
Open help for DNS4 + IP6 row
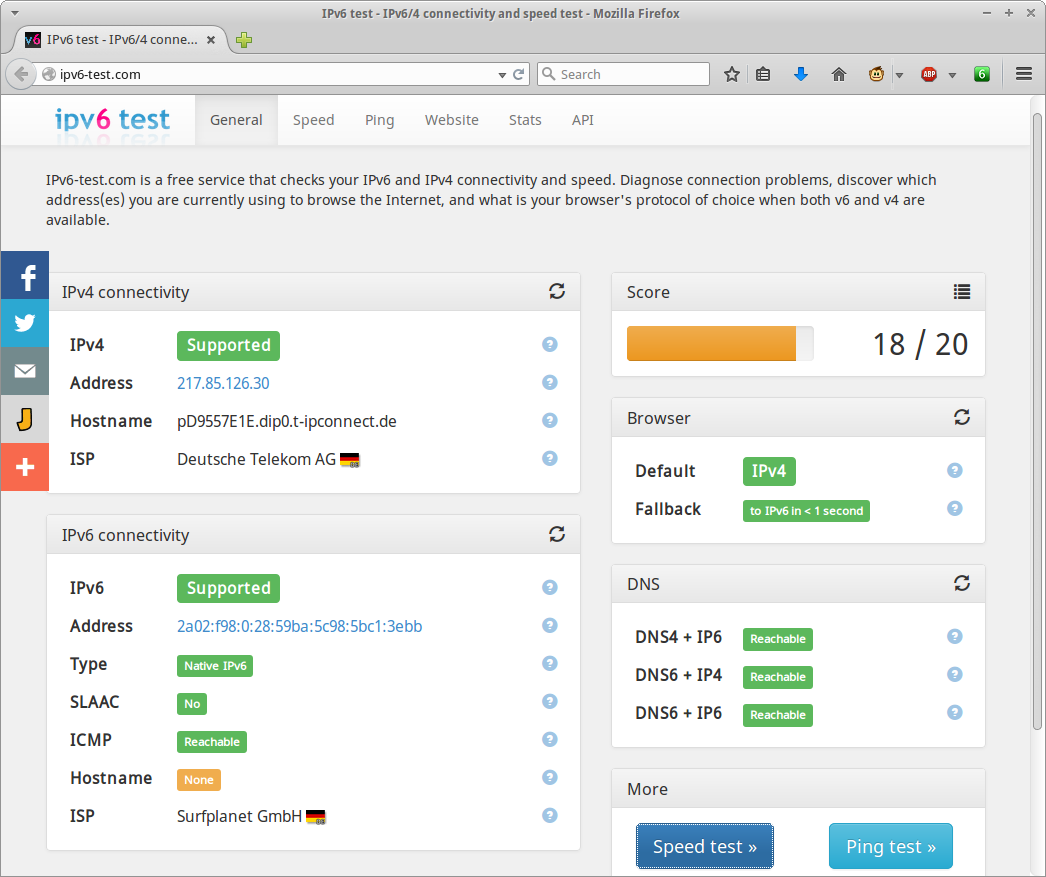pos(955,636)
